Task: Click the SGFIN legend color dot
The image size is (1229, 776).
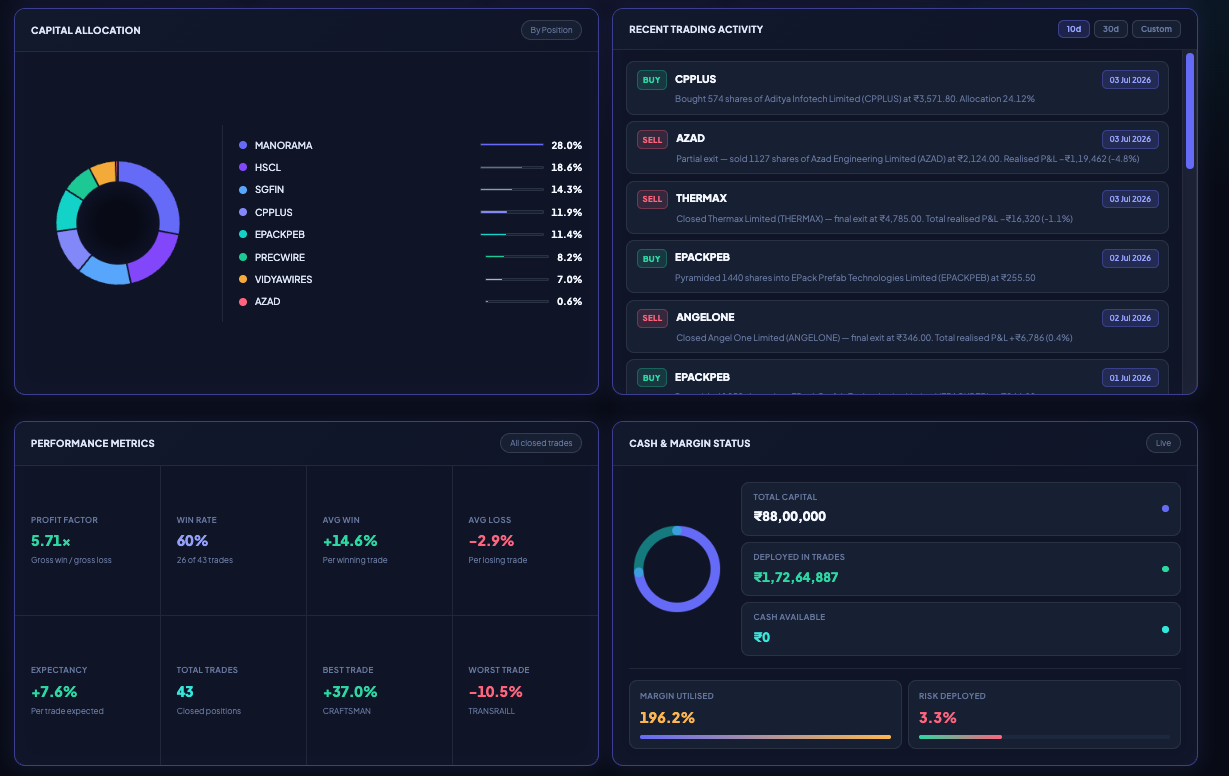Action: tap(243, 189)
